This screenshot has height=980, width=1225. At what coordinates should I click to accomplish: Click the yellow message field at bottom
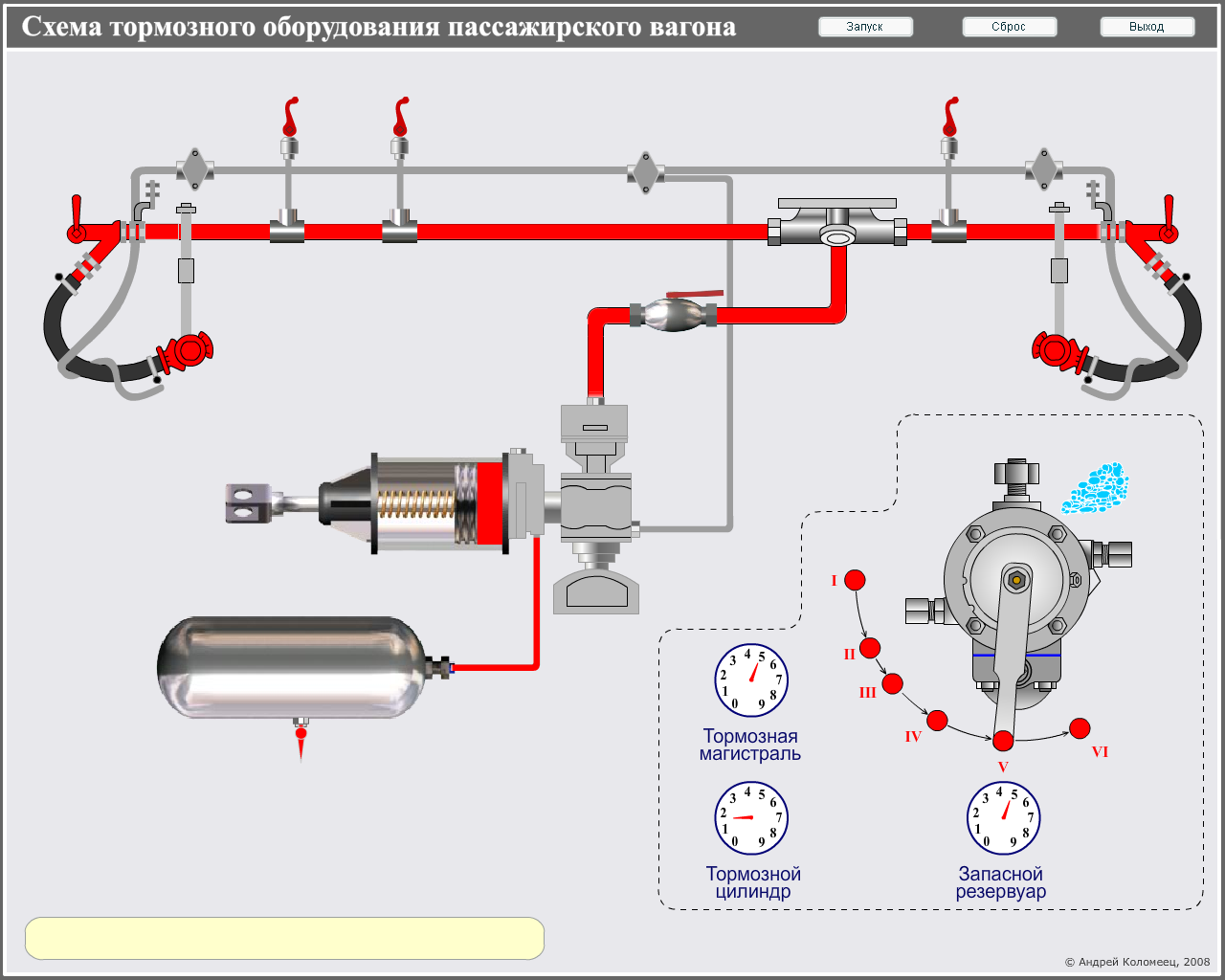coord(284,938)
